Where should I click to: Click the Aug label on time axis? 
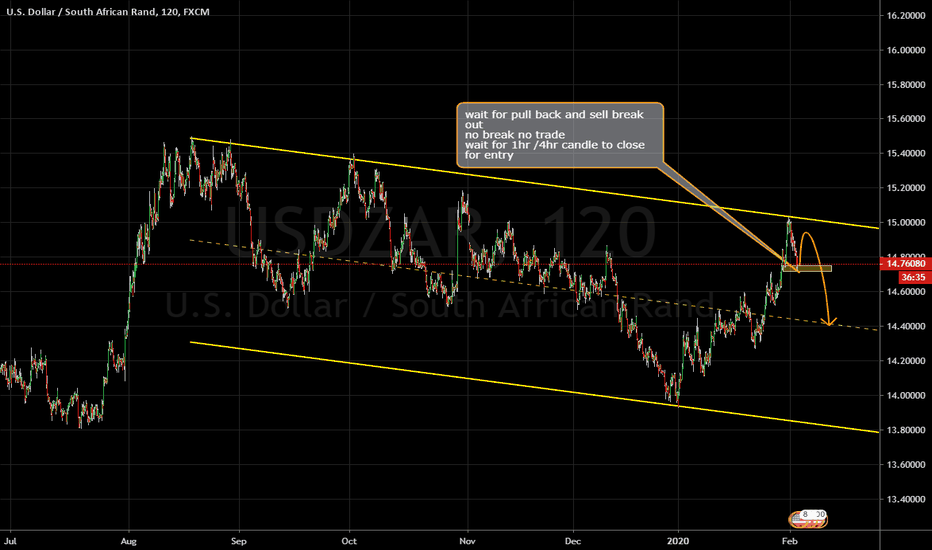point(128,541)
